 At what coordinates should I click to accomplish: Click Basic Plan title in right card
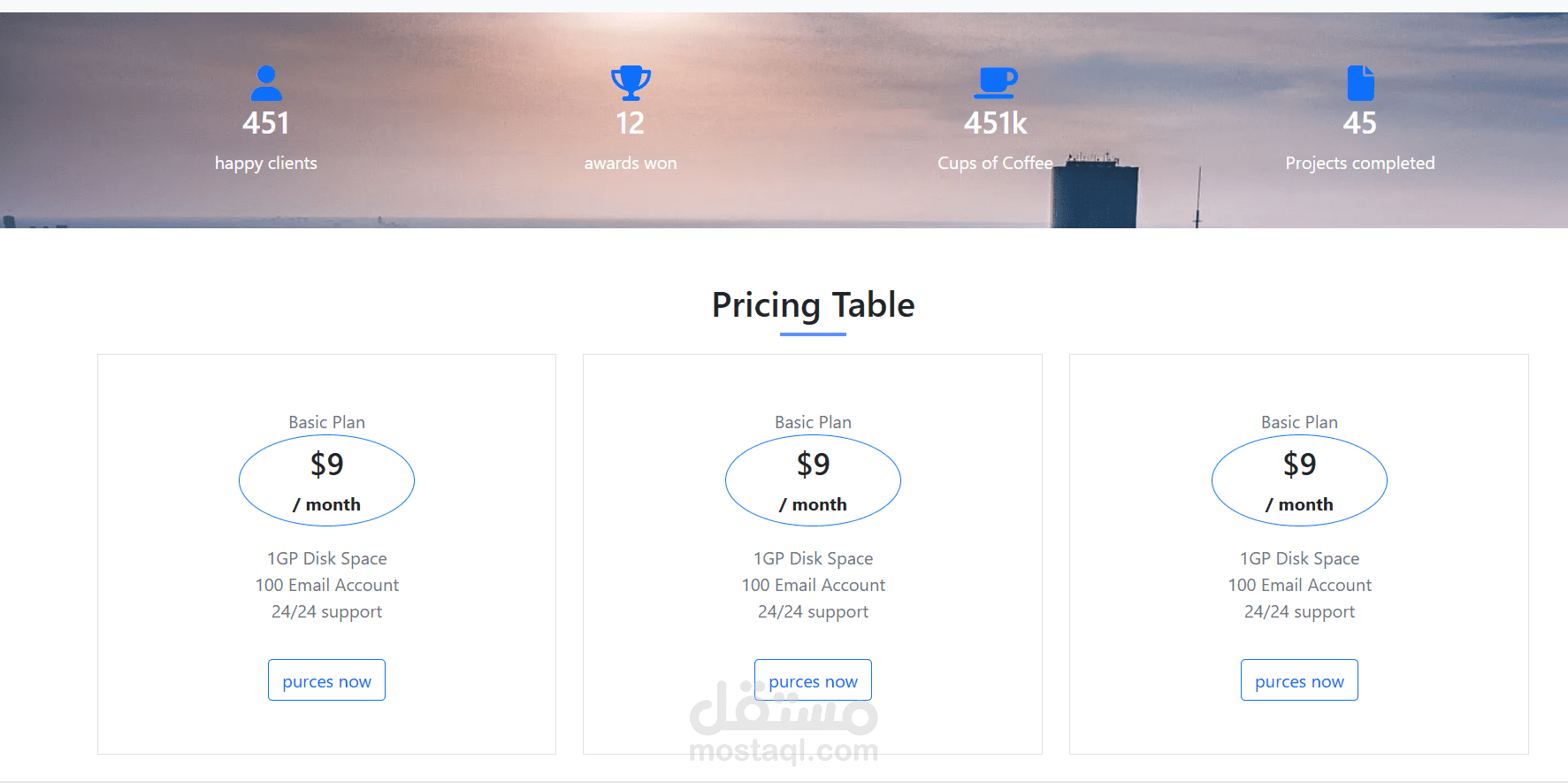pos(1299,422)
